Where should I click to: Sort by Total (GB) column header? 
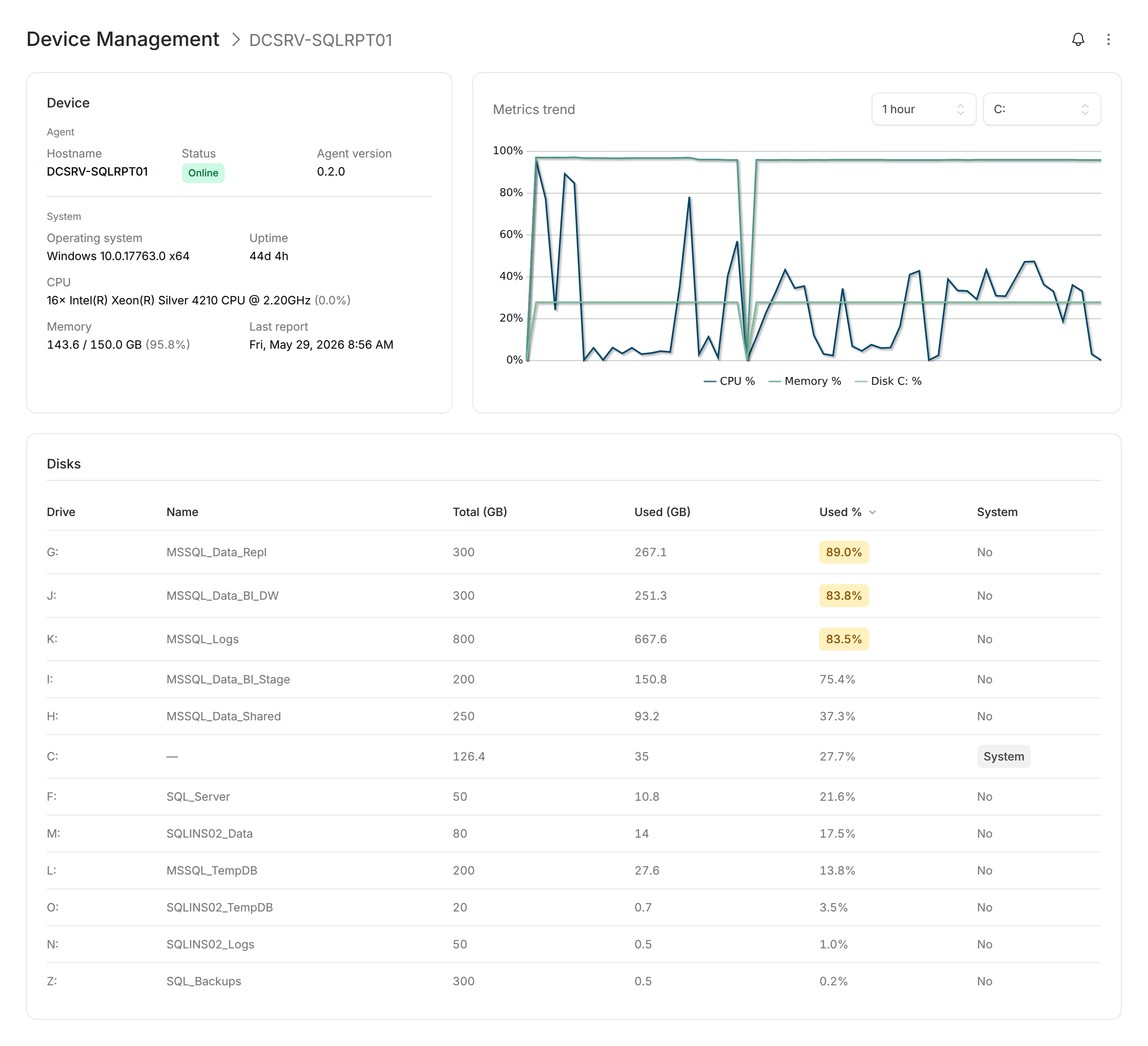point(479,512)
